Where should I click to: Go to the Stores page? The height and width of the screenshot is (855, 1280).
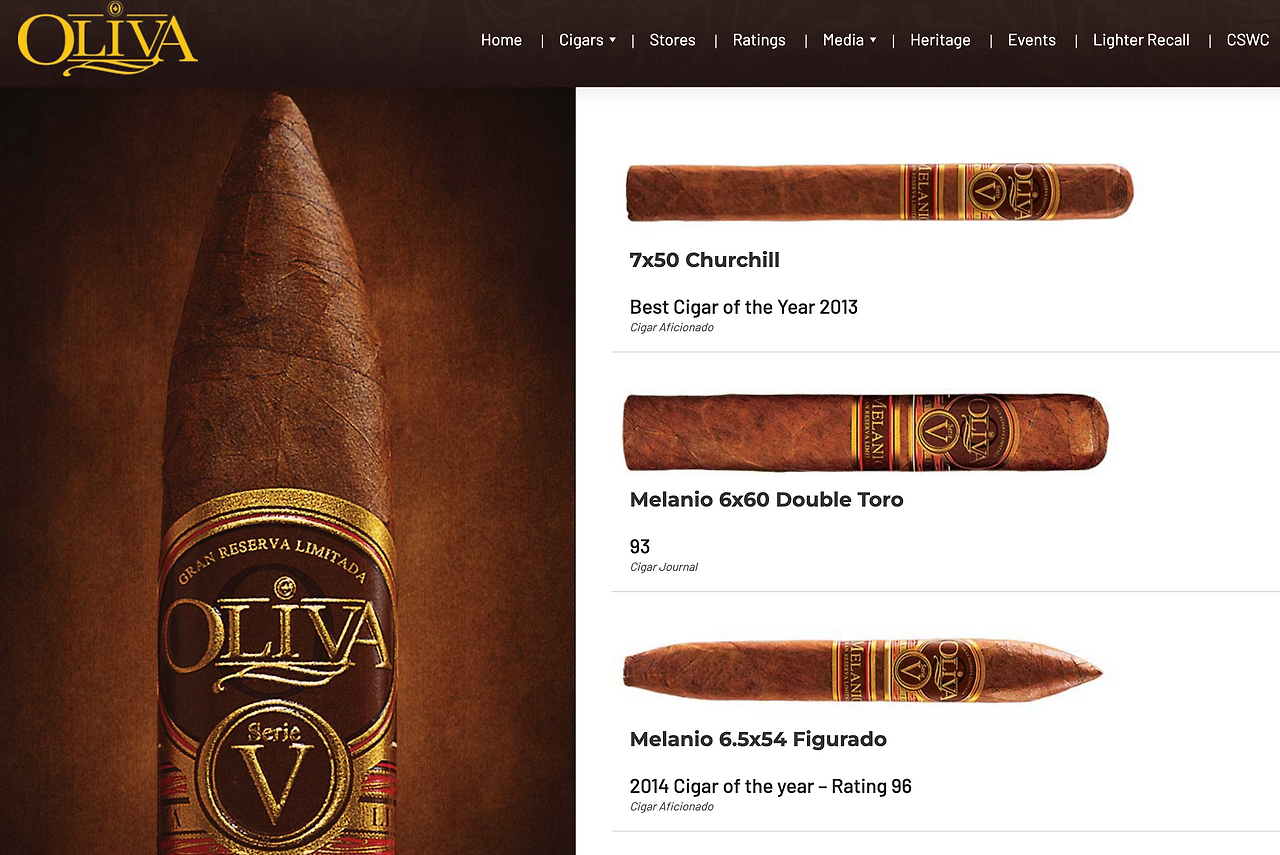[x=672, y=40]
